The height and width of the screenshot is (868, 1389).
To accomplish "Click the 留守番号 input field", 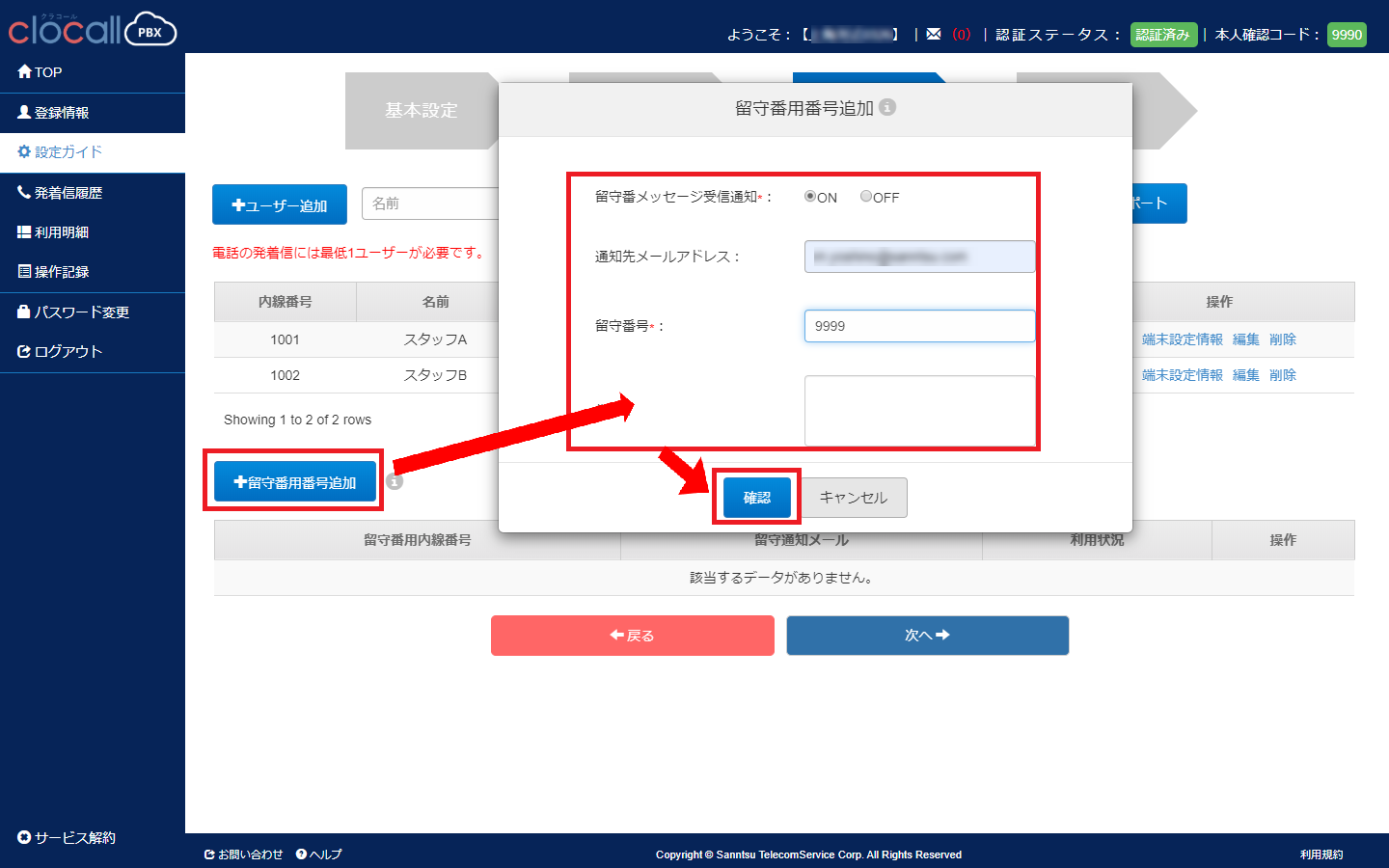I will (919, 326).
